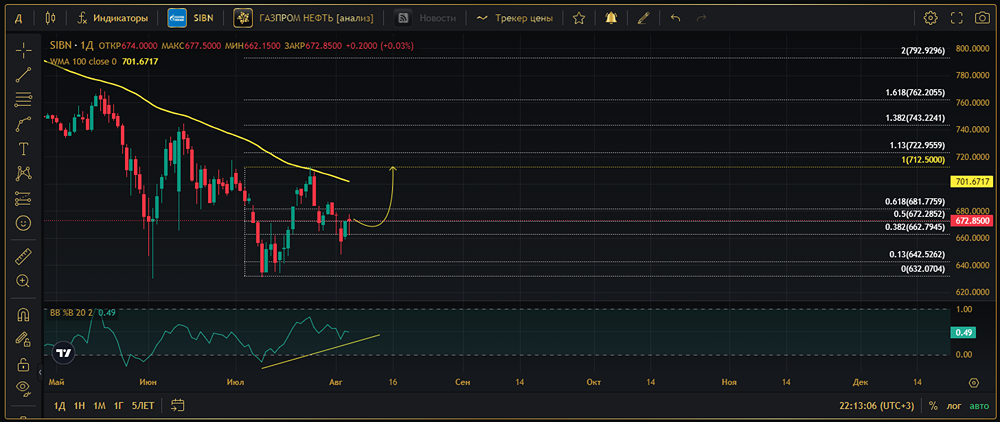
Task: Open the Трекер цены price tracker
Action: coord(516,18)
